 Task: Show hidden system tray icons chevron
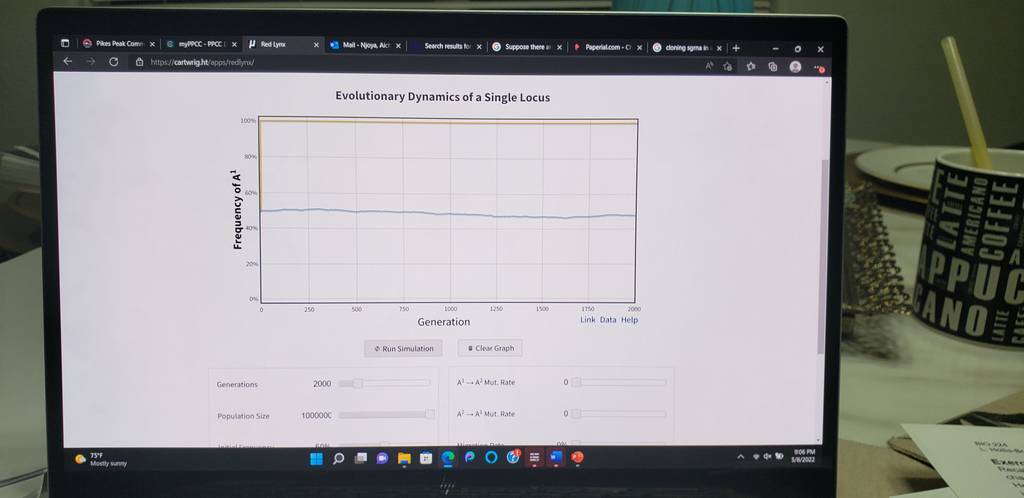(x=741, y=457)
